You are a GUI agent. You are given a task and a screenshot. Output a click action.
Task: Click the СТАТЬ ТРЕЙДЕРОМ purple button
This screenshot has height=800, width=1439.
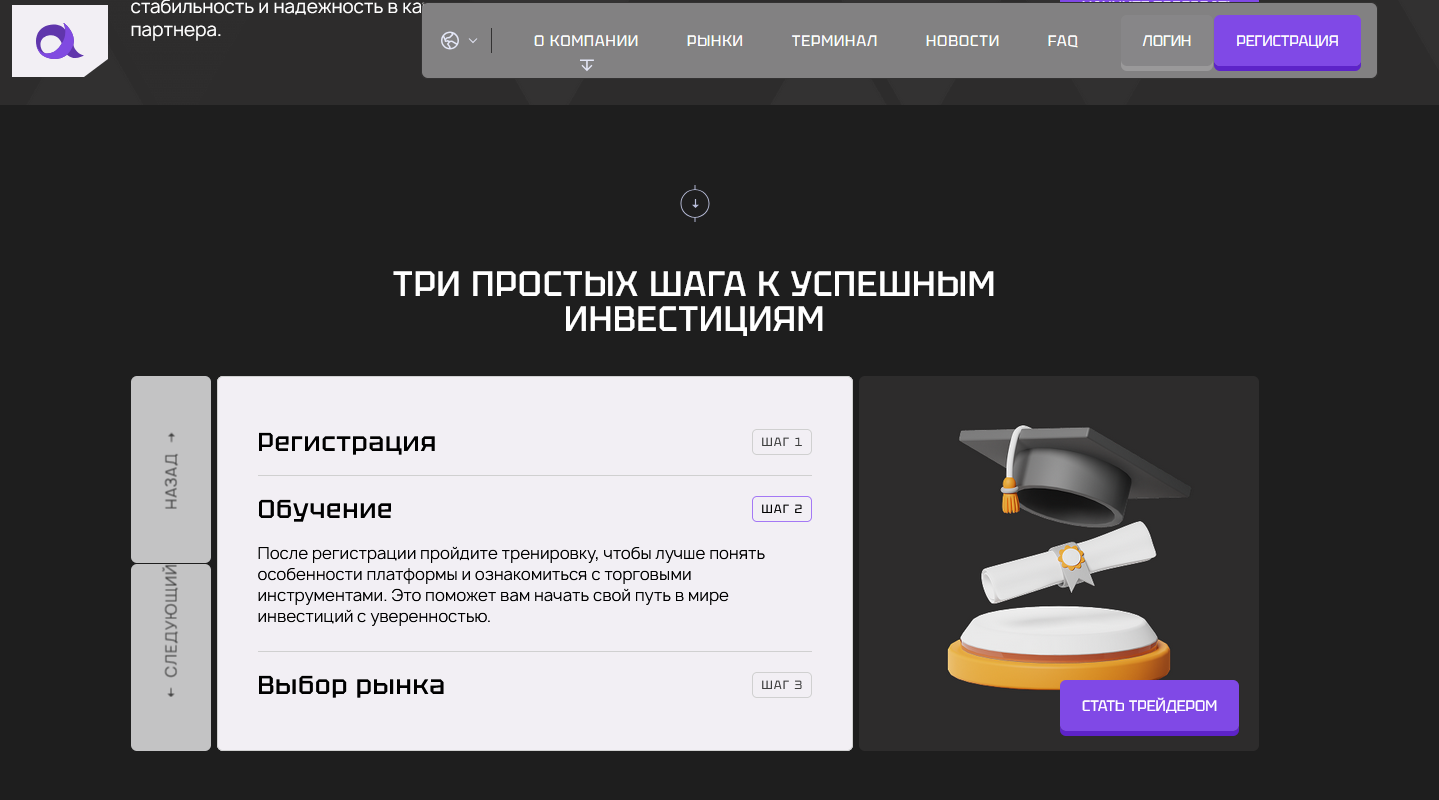1148,706
